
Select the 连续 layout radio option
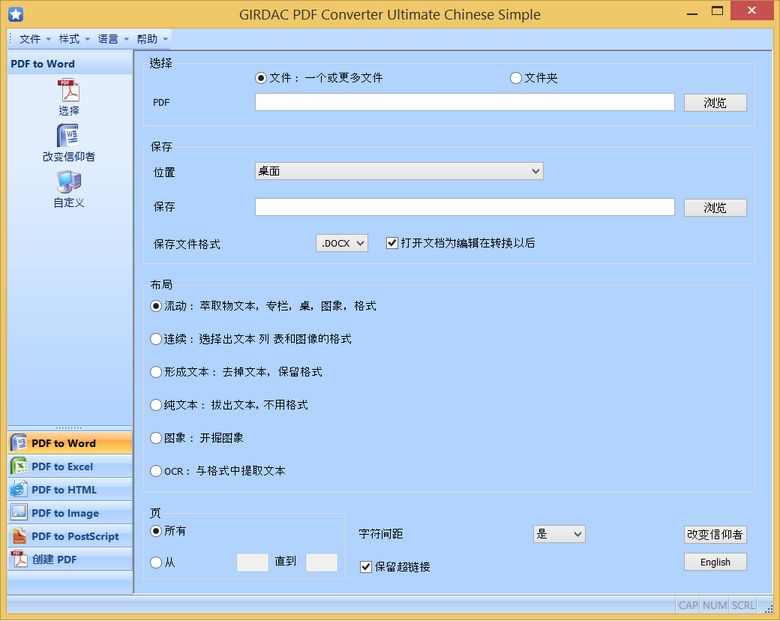click(x=251, y=339)
